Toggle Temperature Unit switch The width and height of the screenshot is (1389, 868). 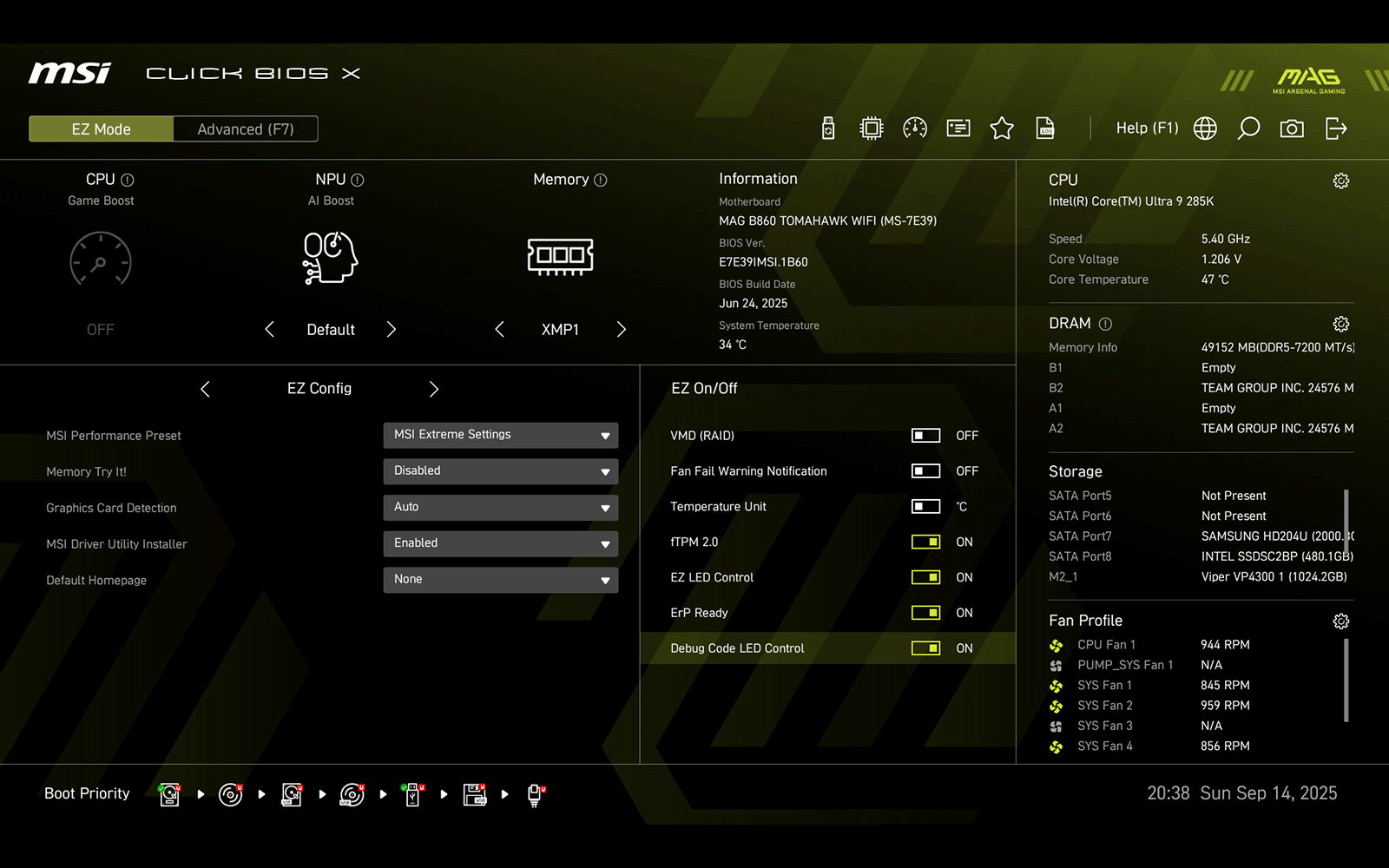coord(925,507)
